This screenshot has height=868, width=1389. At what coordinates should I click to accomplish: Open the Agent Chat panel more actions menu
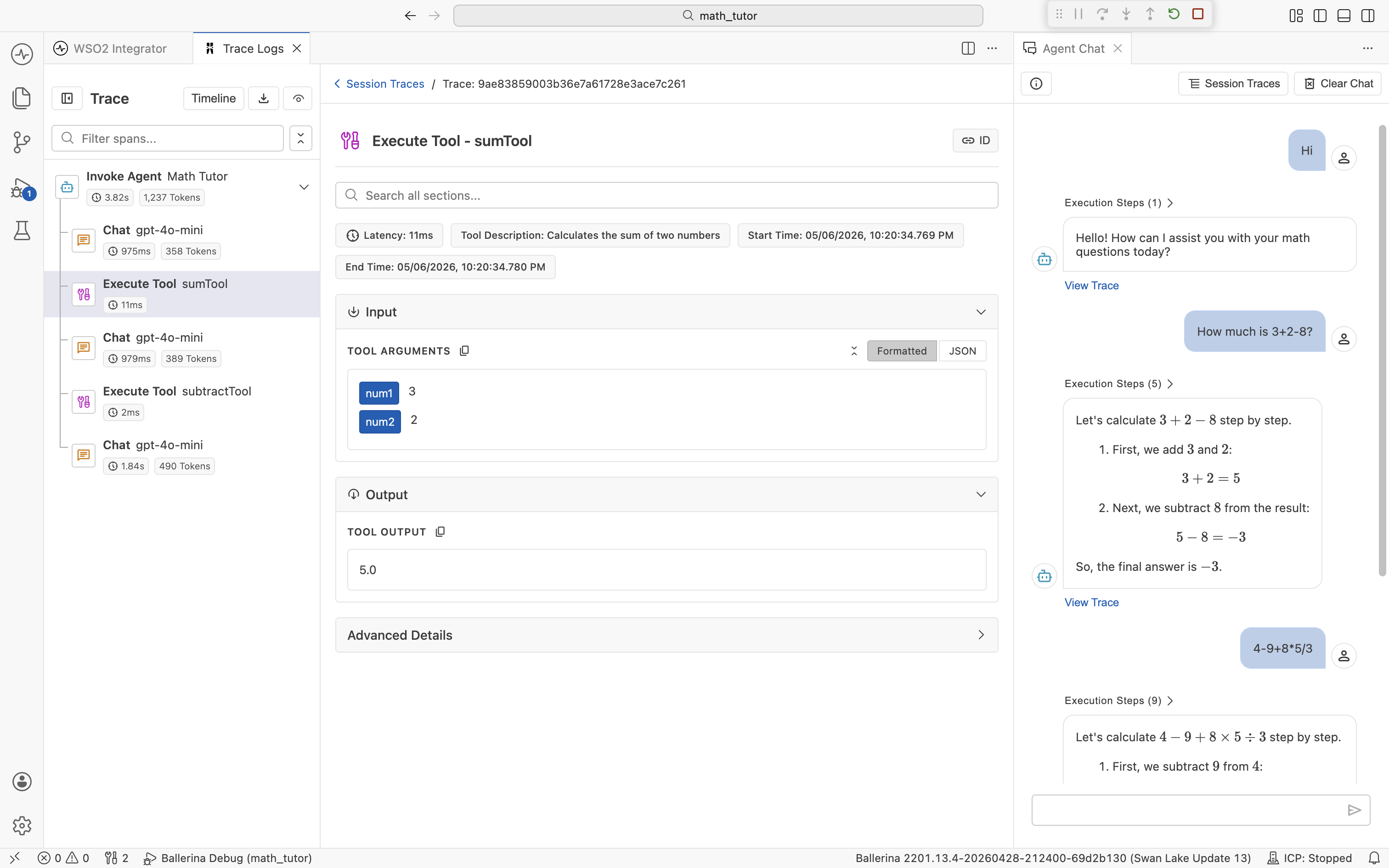click(1368, 48)
